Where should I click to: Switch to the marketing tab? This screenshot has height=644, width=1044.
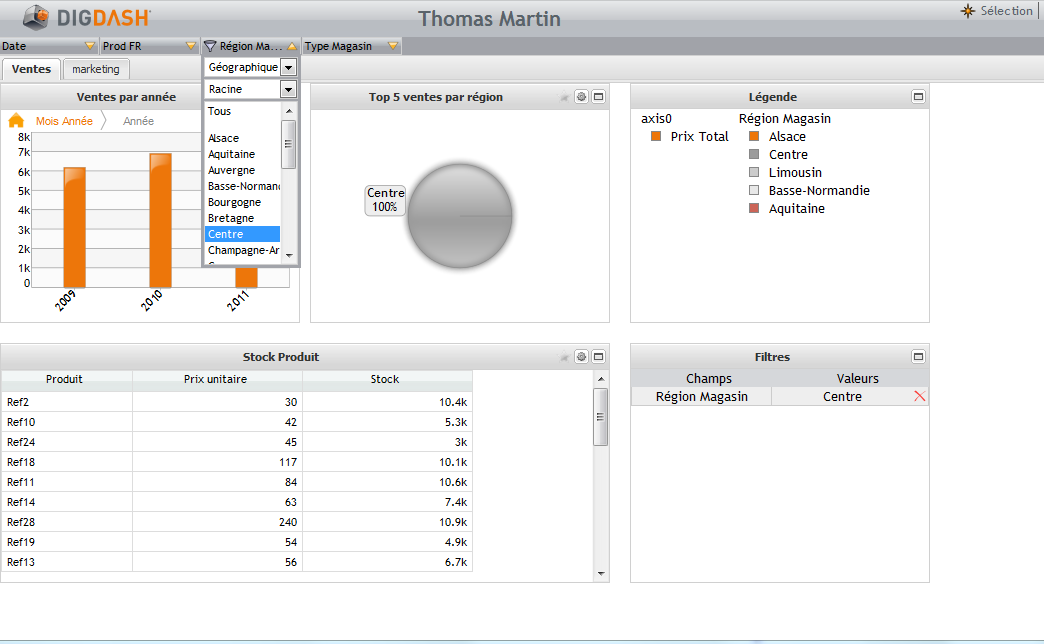(x=96, y=69)
